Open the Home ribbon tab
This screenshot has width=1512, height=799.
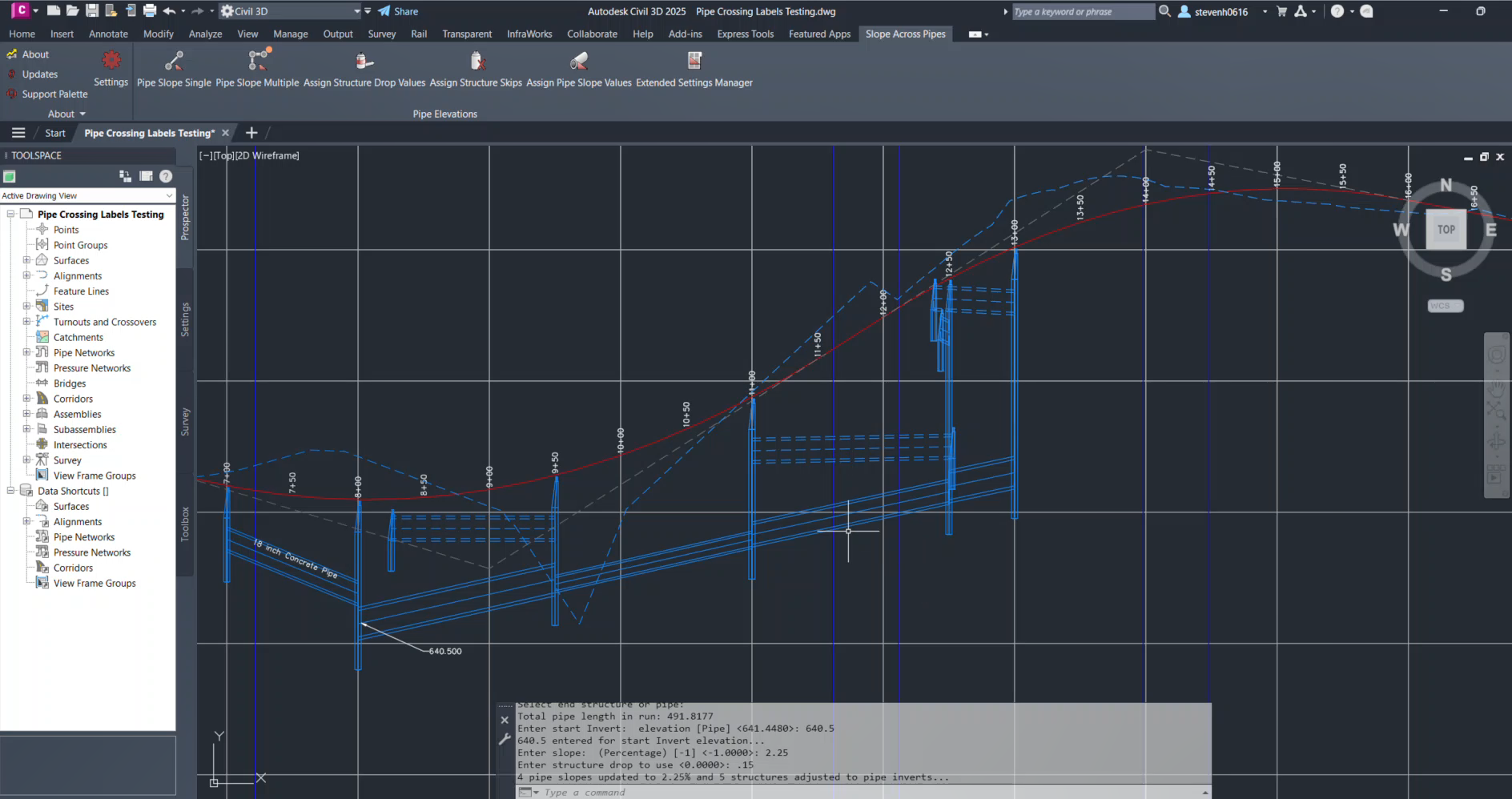tap(22, 34)
